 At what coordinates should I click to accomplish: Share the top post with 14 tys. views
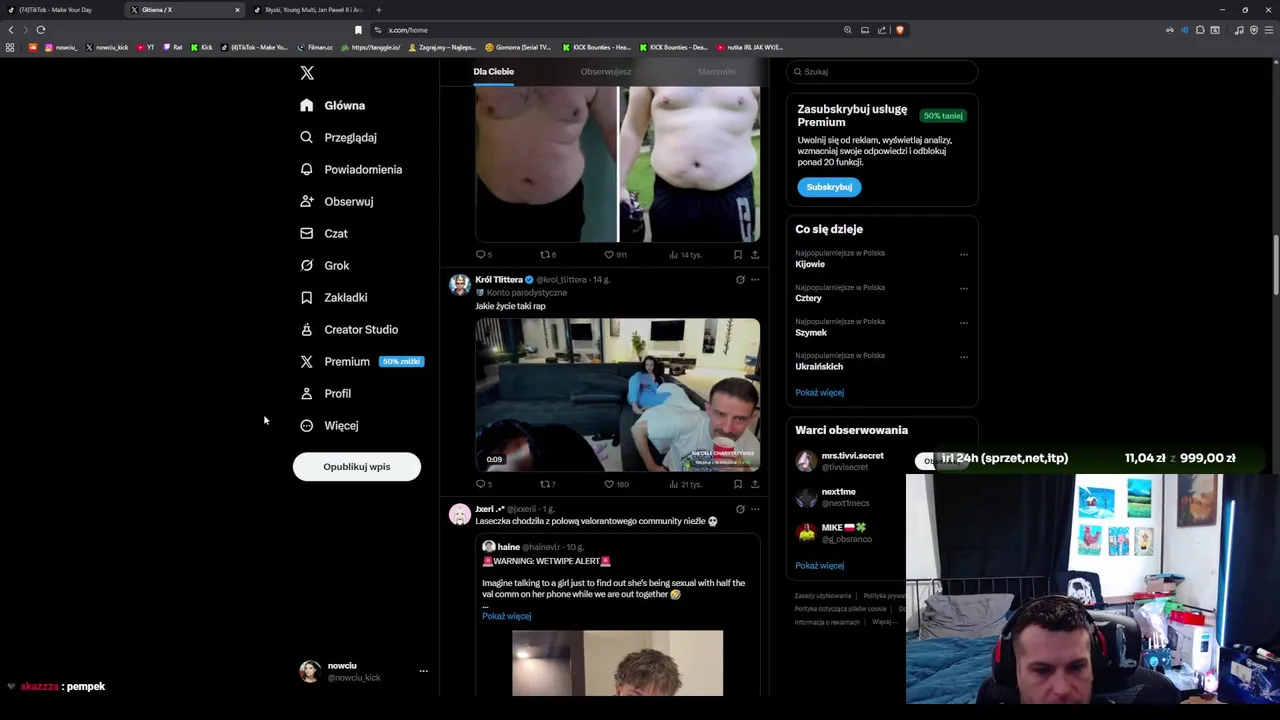point(755,255)
